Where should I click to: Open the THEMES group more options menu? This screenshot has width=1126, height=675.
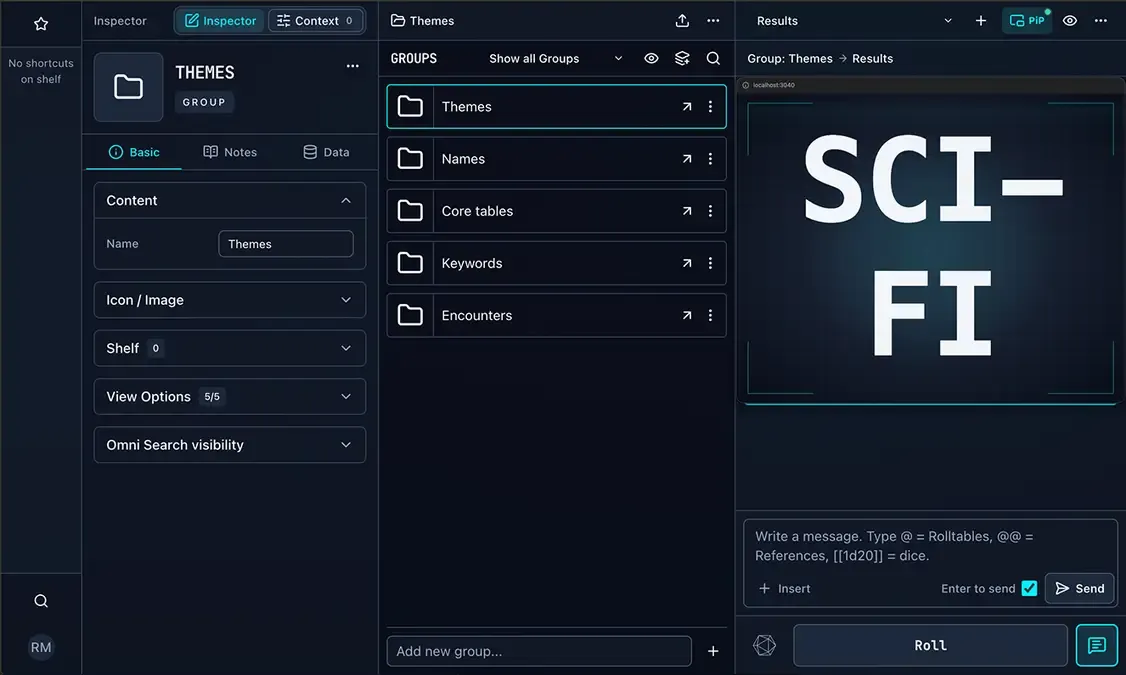353,66
